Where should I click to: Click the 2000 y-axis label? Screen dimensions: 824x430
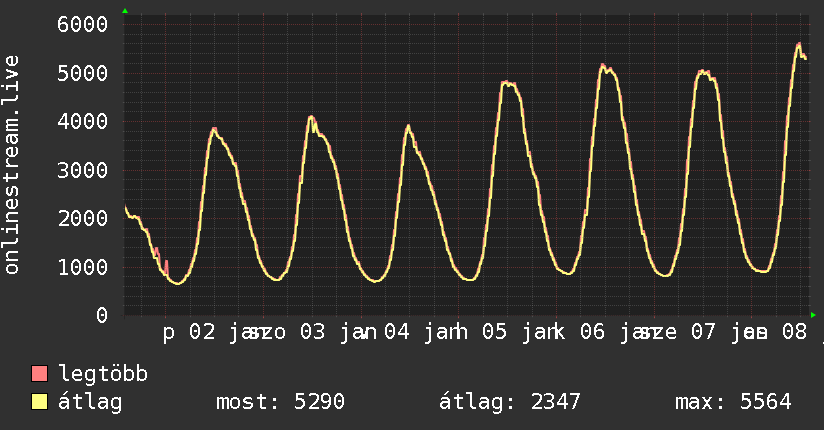(x=83, y=218)
